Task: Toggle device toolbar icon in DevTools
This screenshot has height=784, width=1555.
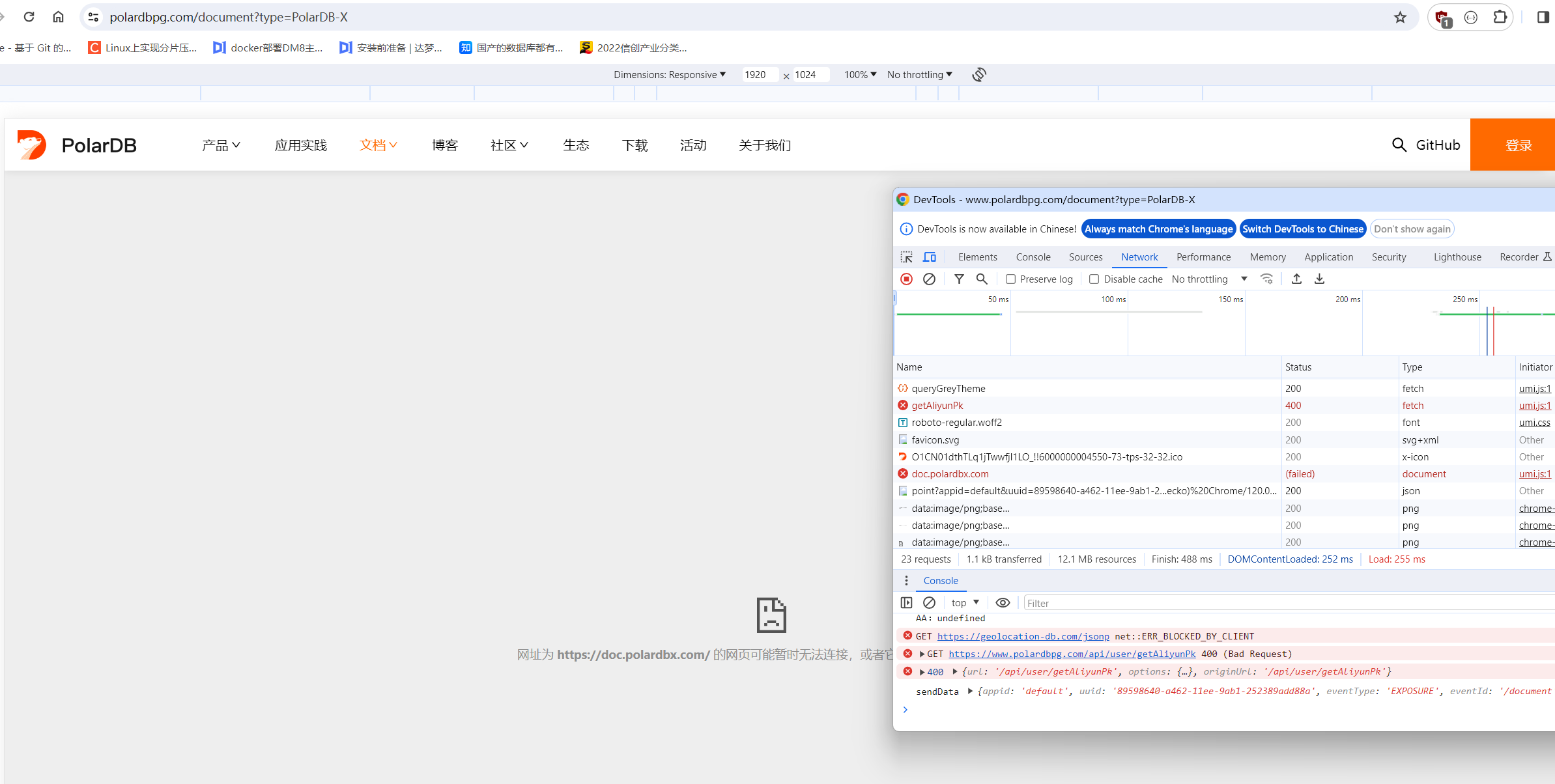Action: pos(930,257)
